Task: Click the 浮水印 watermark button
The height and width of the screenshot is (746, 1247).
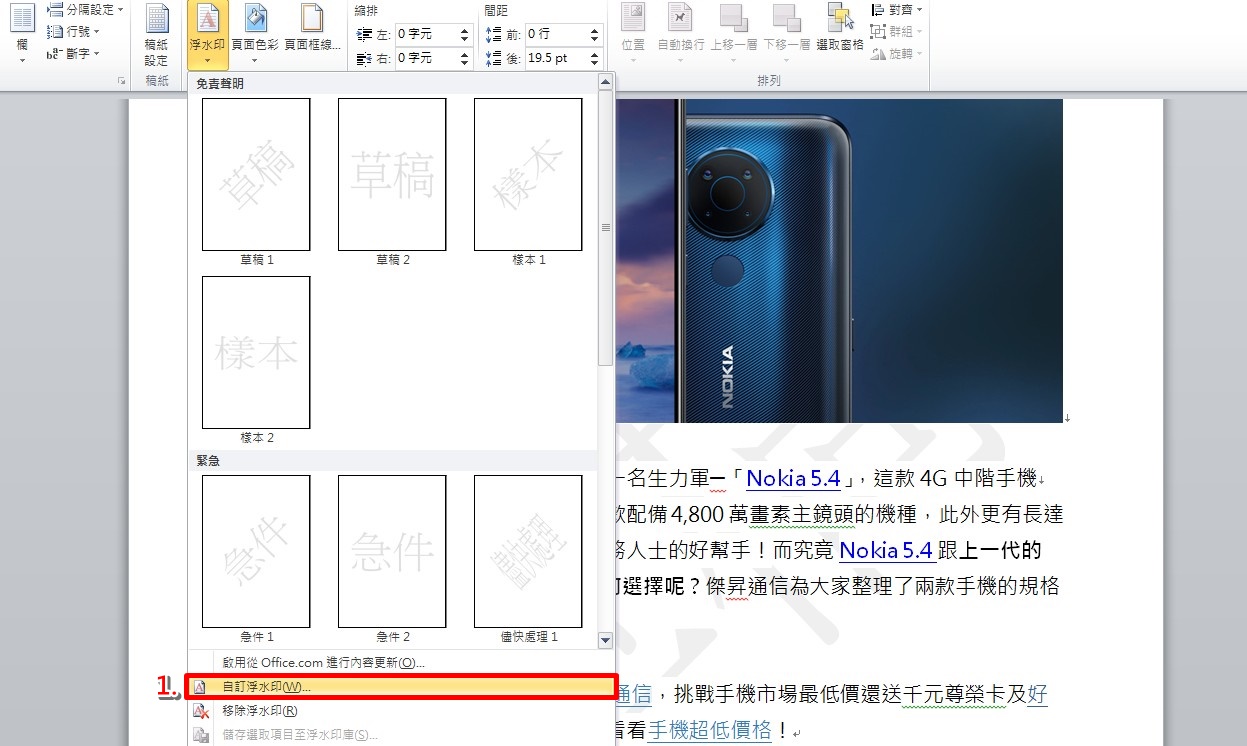Action: coord(207,34)
